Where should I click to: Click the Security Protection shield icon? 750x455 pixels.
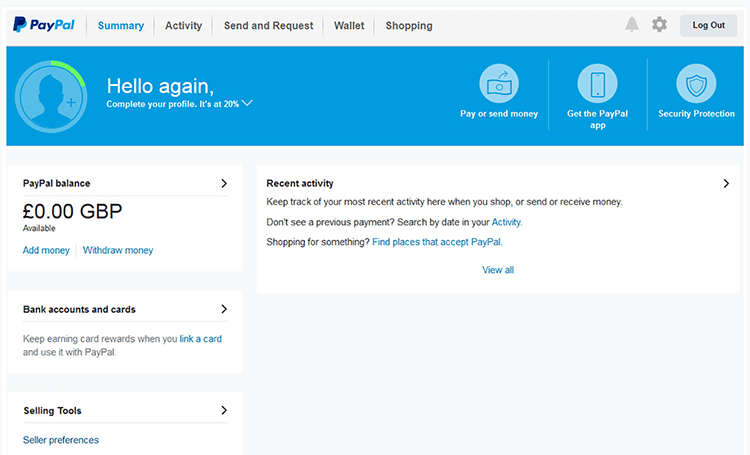tap(696, 84)
